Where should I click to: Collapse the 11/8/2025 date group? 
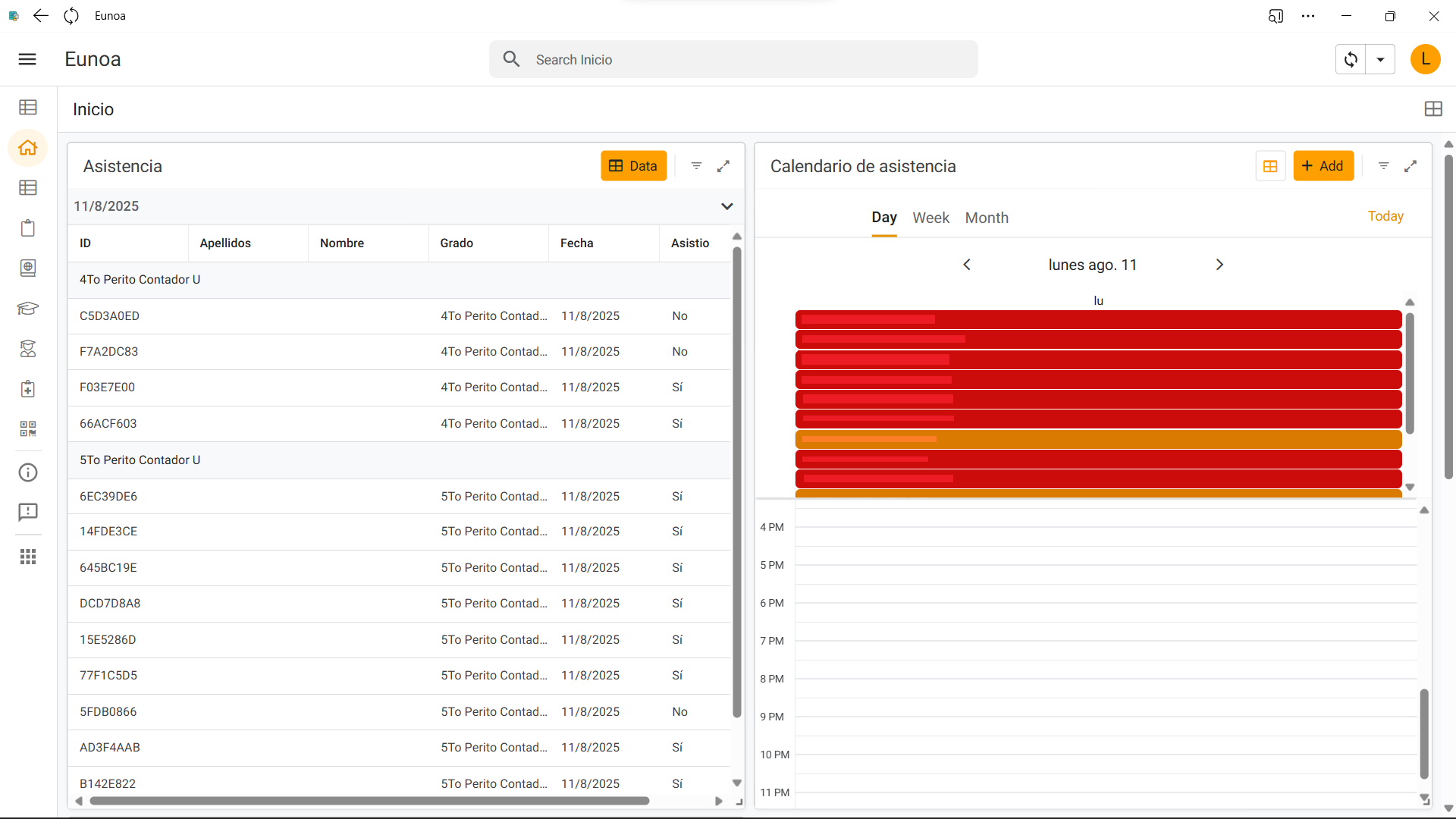click(x=726, y=206)
